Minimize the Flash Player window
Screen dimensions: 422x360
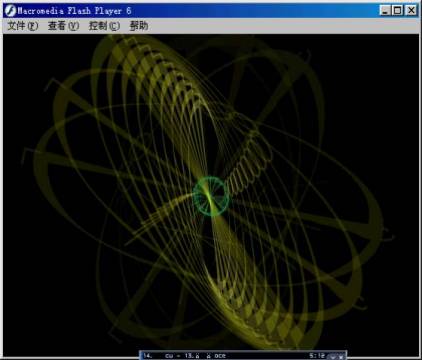click(x=385, y=11)
